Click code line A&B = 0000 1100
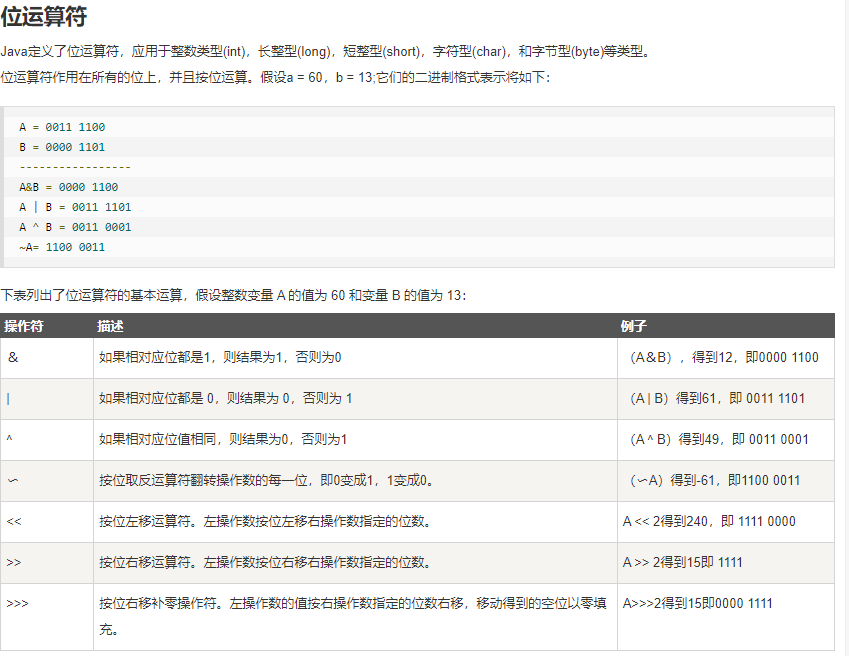The image size is (849, 656). tap(69, 187)
